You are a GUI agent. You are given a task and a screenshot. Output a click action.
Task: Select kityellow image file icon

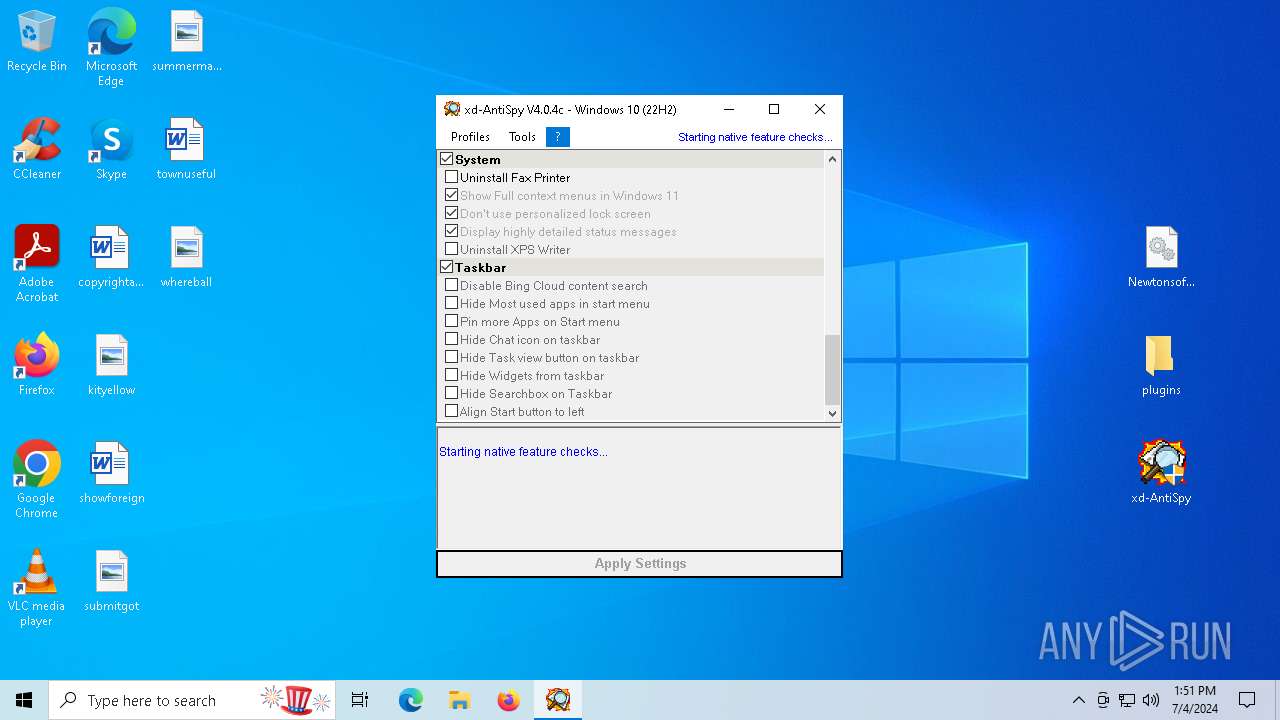(111, 365)
